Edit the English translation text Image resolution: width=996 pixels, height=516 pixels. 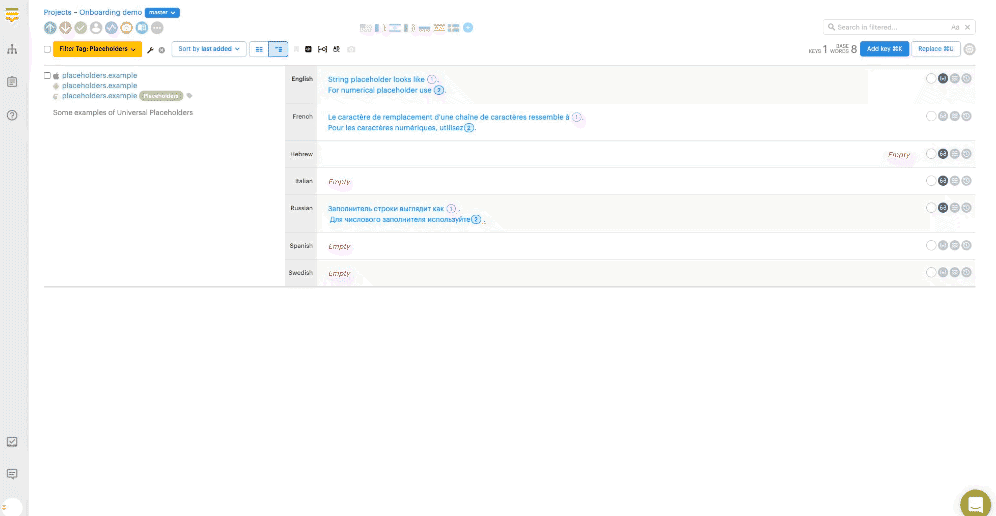387,85
